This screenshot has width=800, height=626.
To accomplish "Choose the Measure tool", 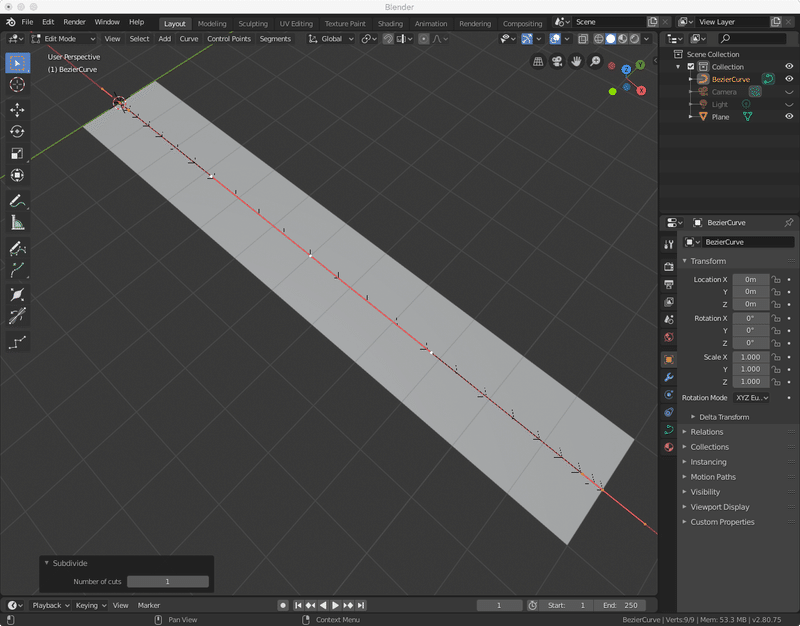I will (17, 223).
